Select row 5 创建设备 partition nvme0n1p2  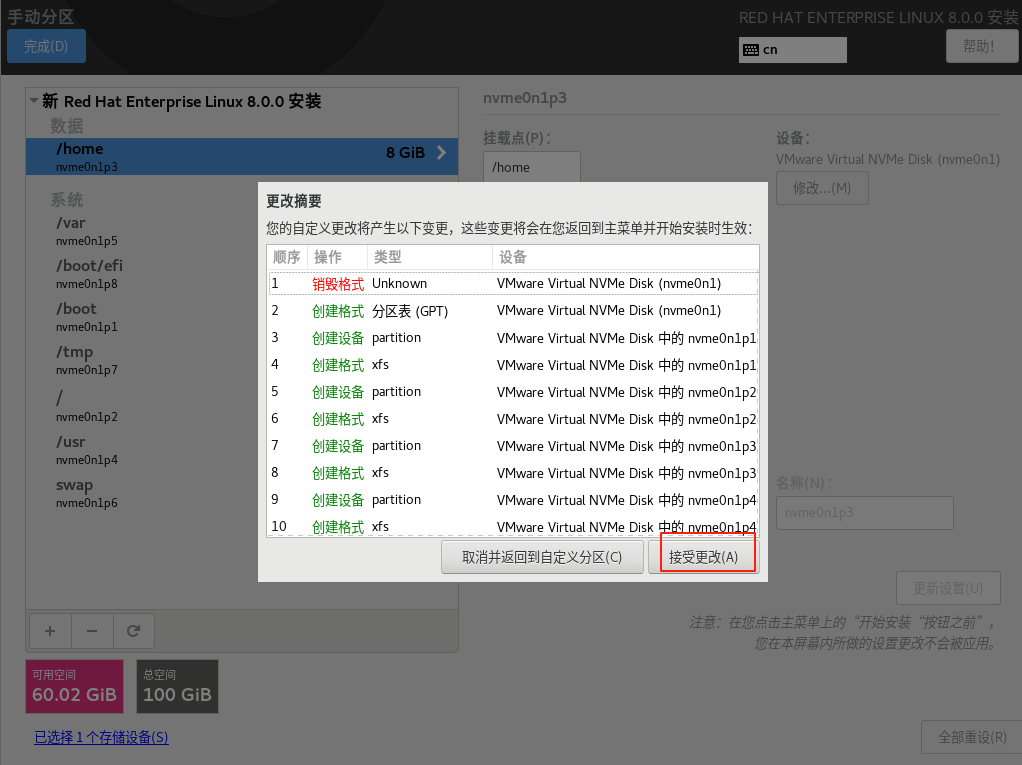coord(513,392)
